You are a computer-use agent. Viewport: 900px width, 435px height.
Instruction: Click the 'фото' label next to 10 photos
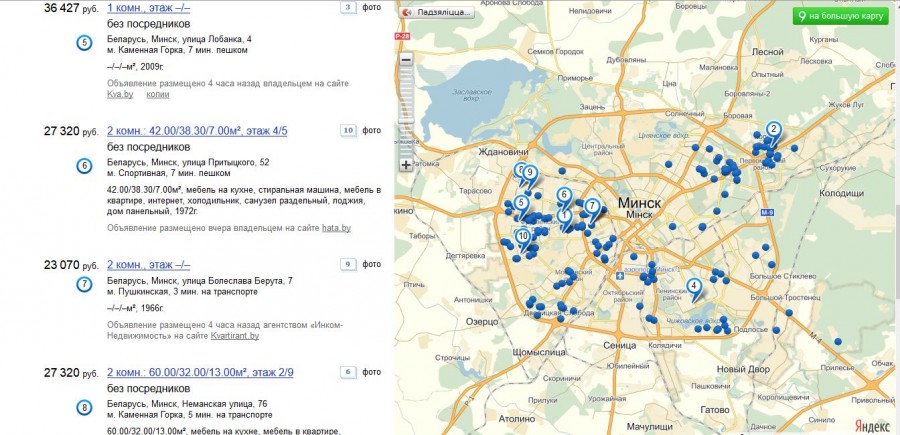(371, 130)
